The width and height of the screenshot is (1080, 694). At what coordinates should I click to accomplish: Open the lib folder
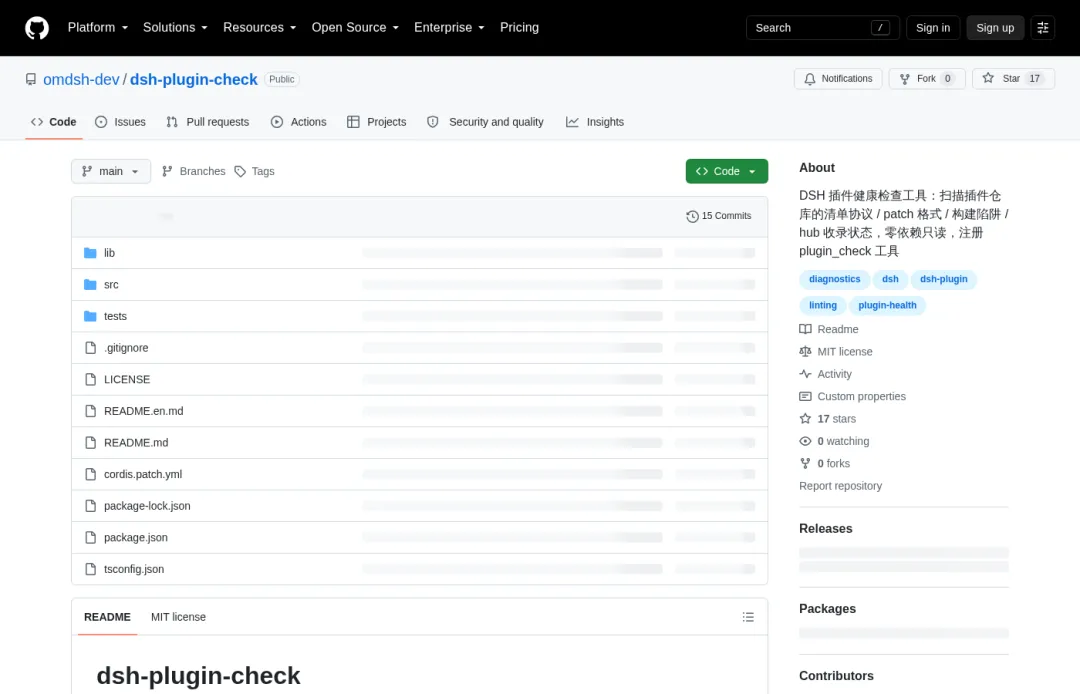(110, 253)
